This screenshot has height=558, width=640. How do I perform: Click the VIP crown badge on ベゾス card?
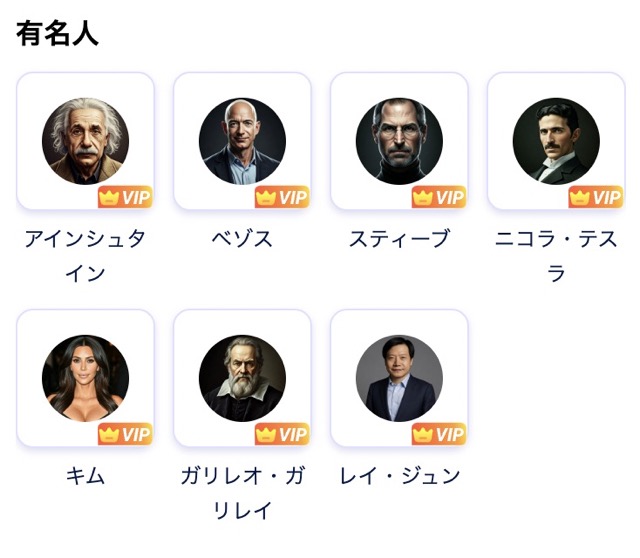[281, 197]
